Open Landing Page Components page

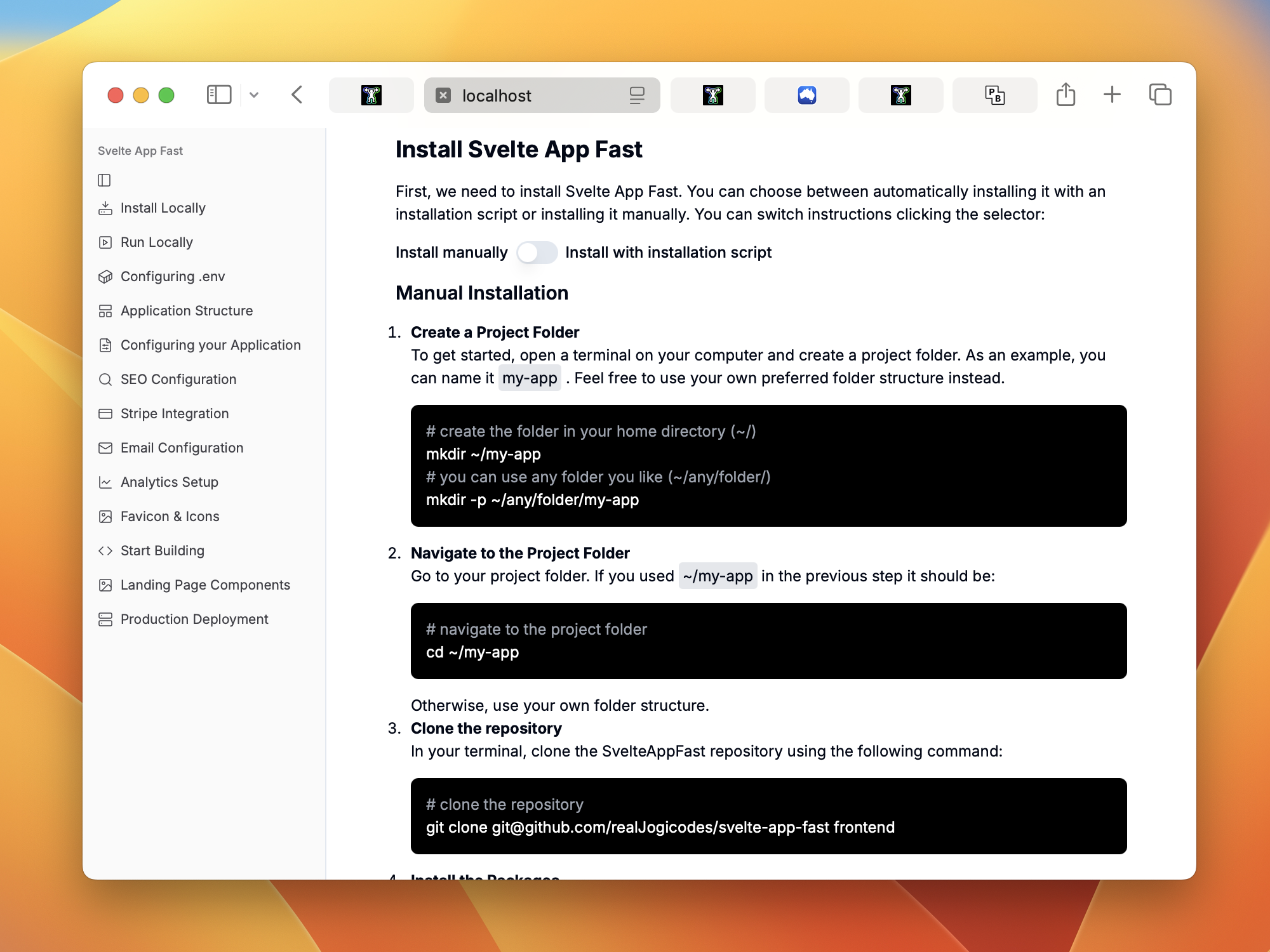205,585
